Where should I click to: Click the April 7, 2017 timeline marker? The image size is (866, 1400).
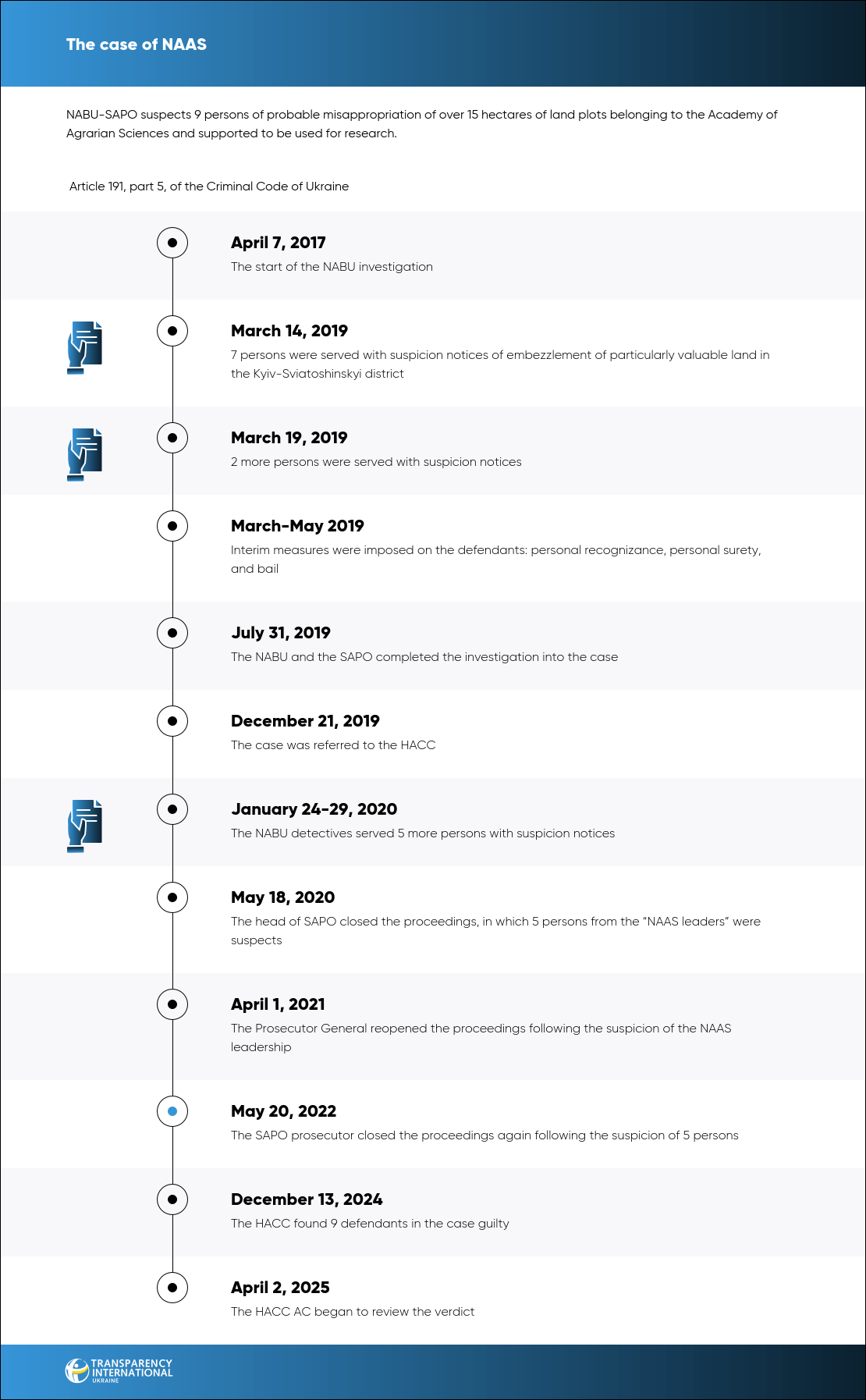(x=172, y=243)
